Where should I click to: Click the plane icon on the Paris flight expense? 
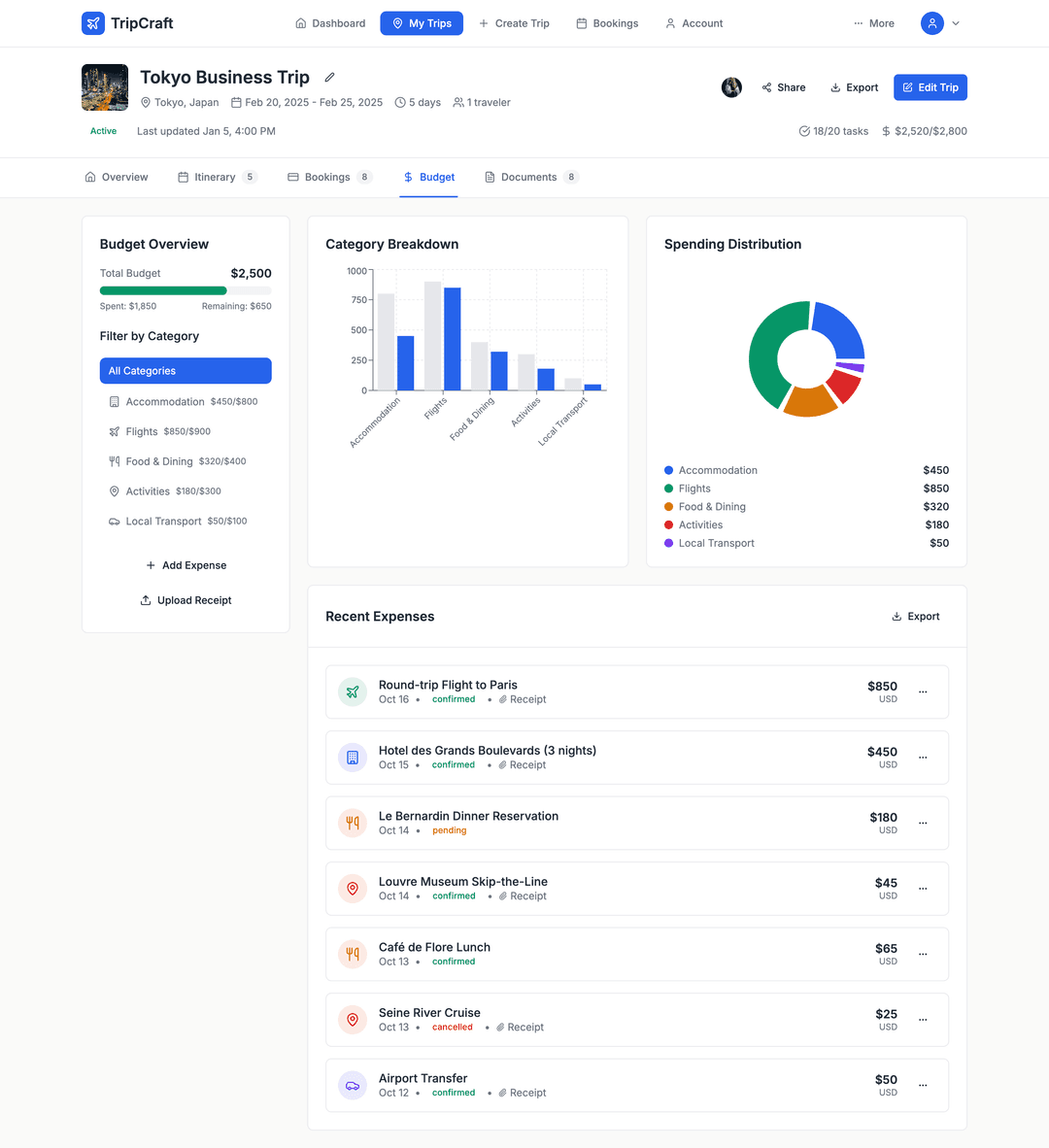[353, 692]
